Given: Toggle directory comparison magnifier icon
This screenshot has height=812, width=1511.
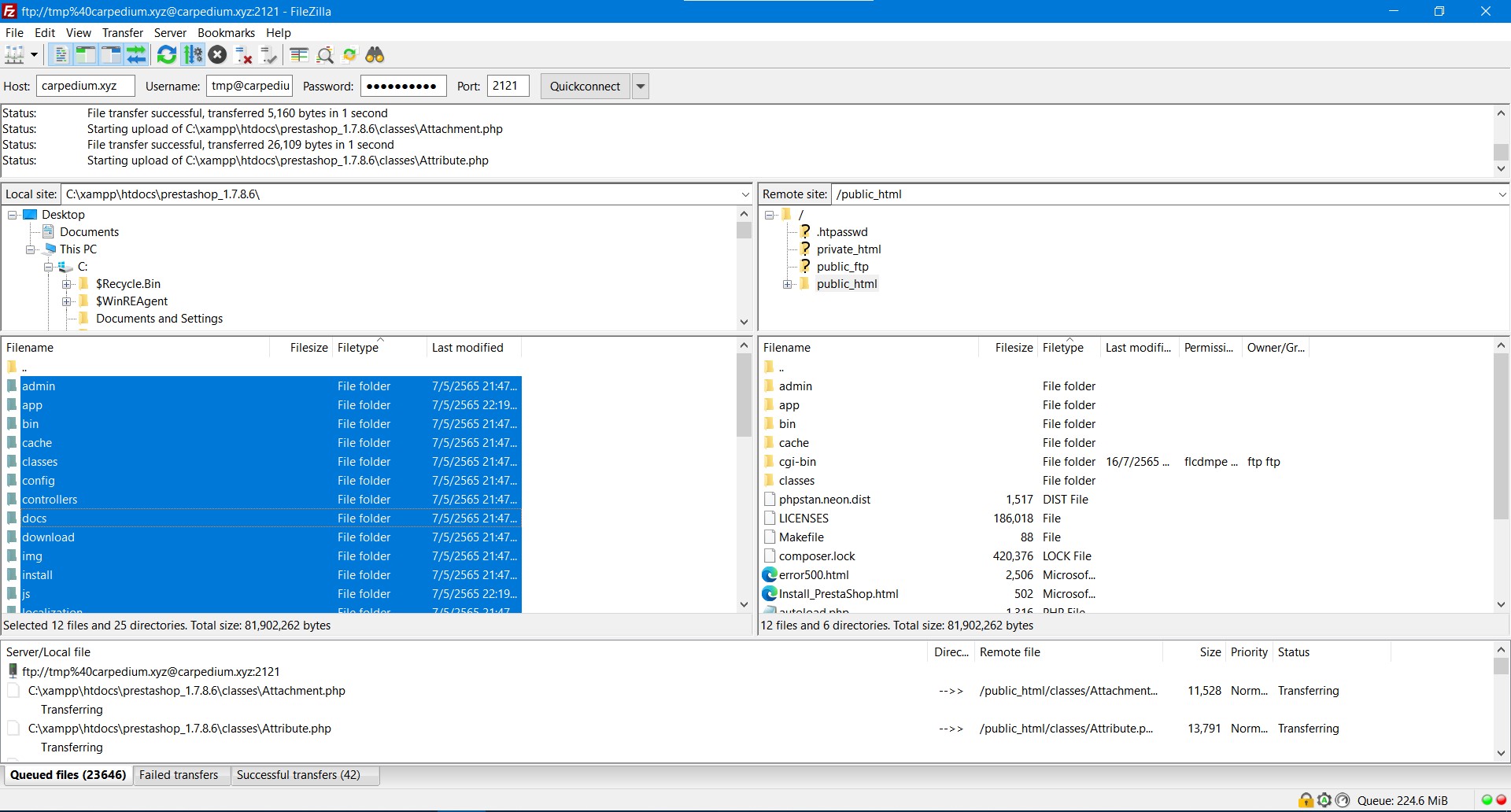Looking at the screenshot, I should click(325, 55).
